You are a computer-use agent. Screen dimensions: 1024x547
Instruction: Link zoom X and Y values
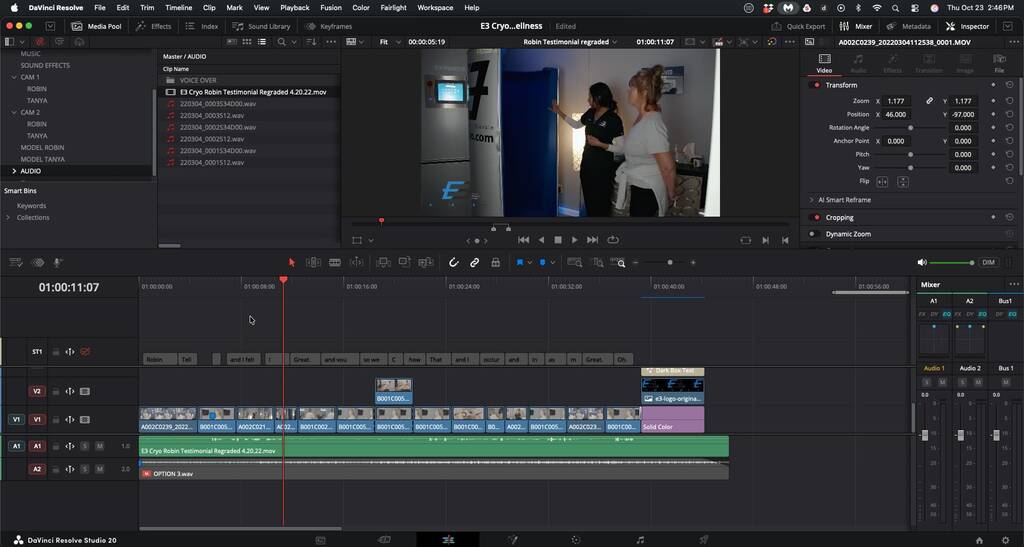929,101
